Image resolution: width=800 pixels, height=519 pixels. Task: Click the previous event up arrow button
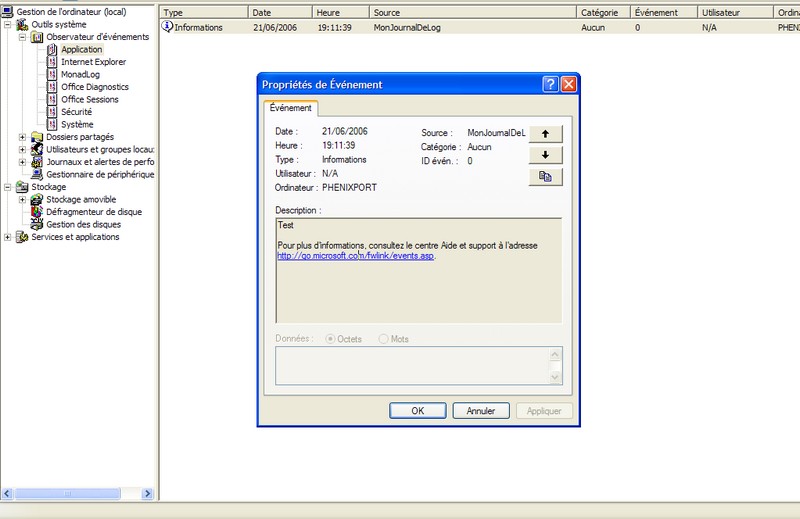545,133
